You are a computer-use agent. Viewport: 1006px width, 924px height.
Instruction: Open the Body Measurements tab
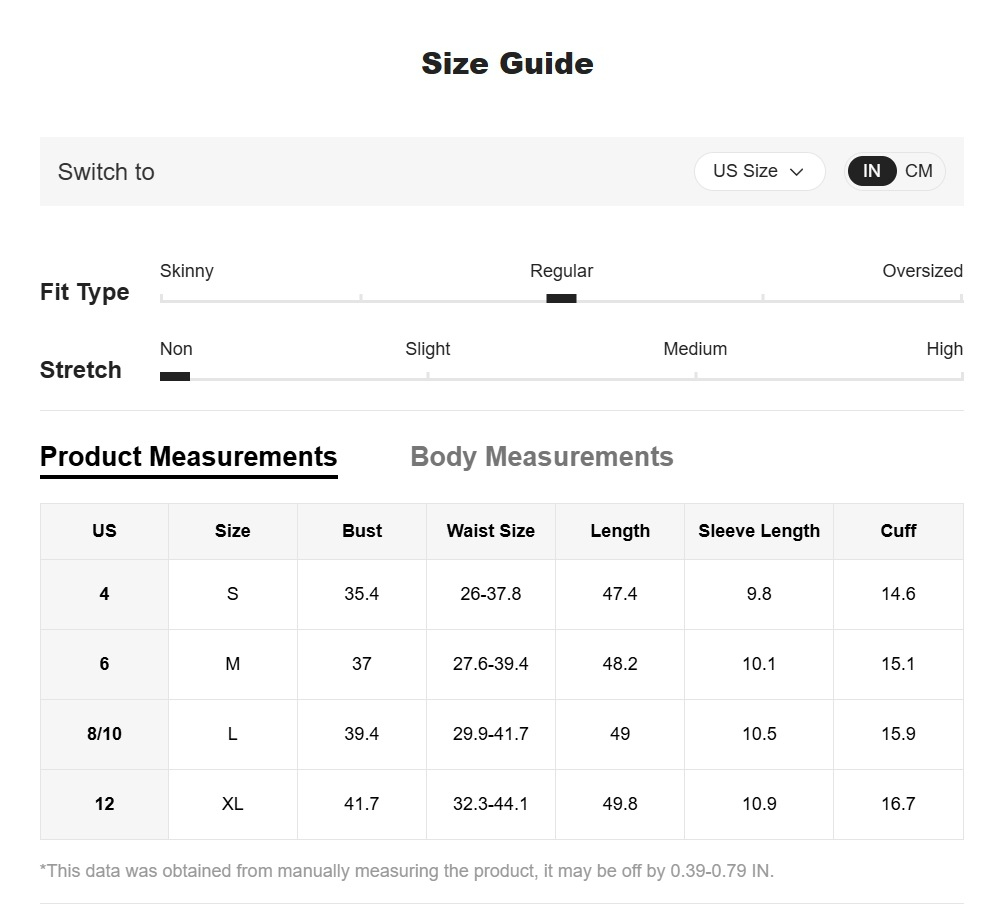(x=541, y=458)
